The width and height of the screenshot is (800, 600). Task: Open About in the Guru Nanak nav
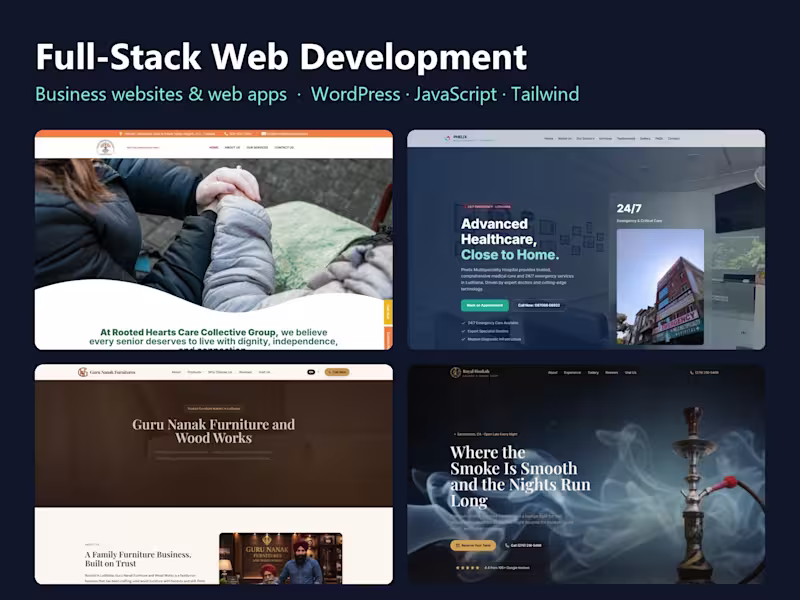(x=177, y=372)
